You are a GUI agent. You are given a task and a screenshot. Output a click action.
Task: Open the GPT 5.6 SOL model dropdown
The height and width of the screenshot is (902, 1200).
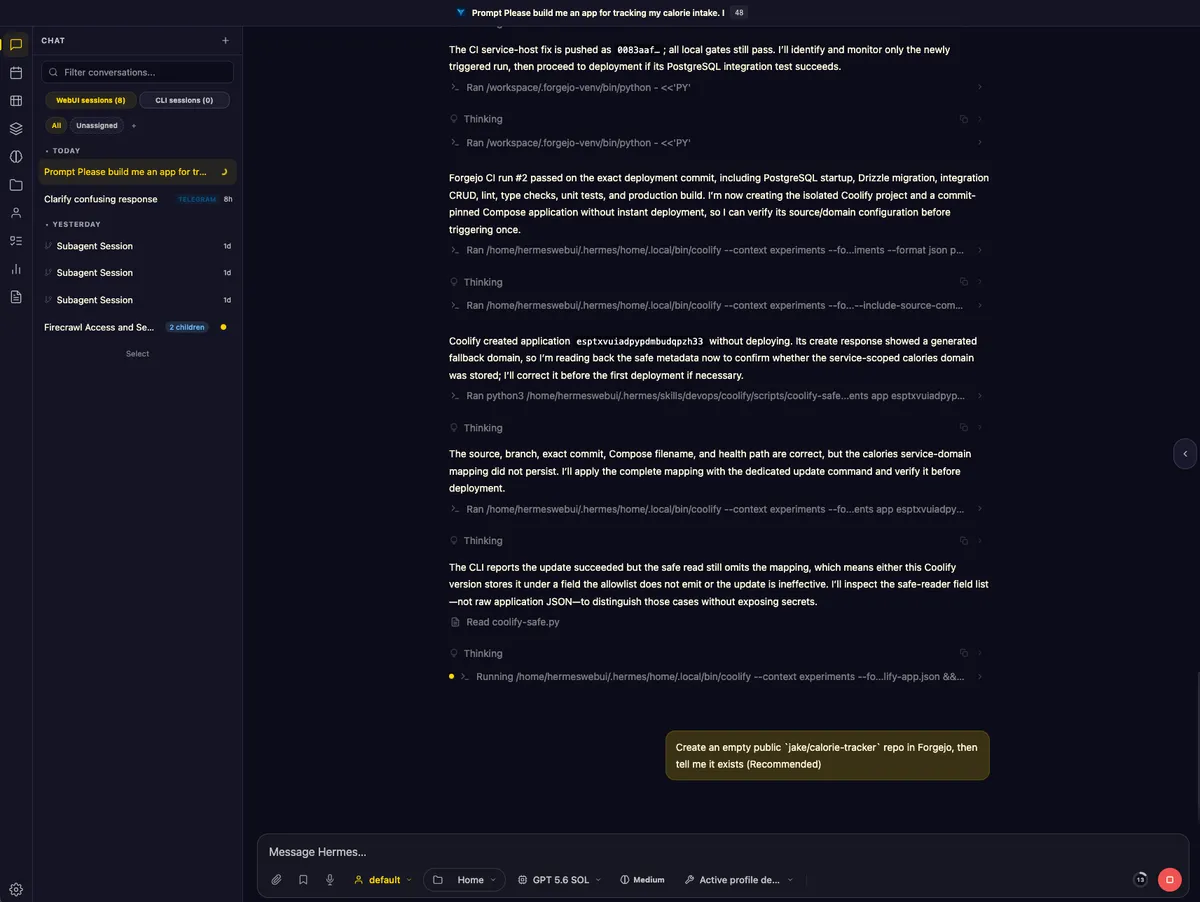coord(560,880)
